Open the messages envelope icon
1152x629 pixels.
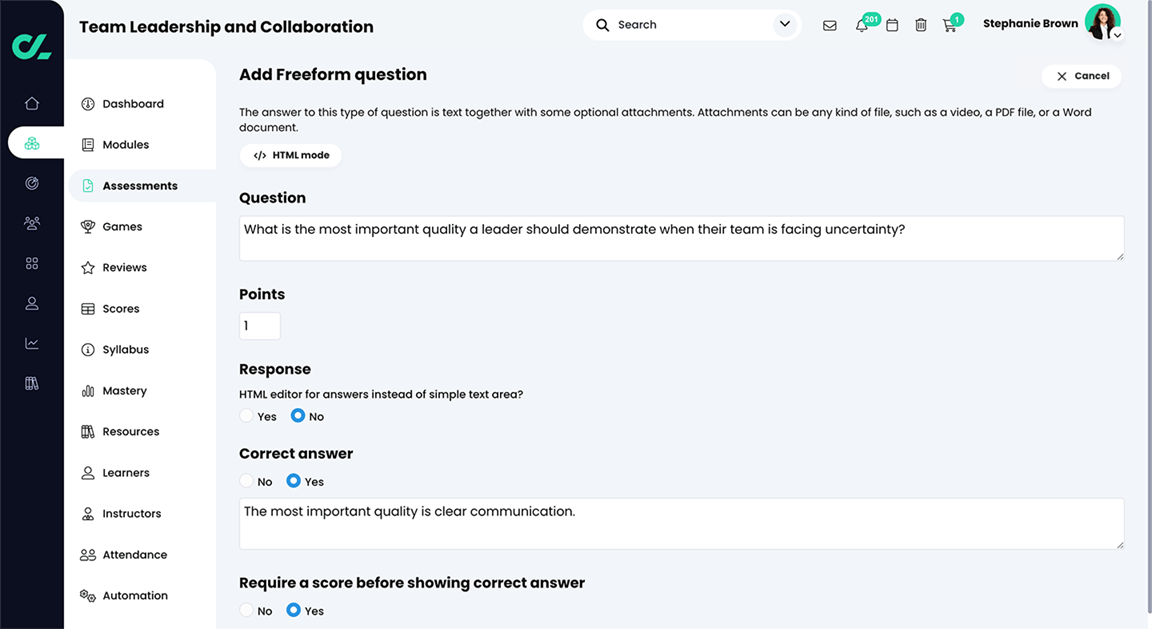pyautogui.click(x=830, y=25)
